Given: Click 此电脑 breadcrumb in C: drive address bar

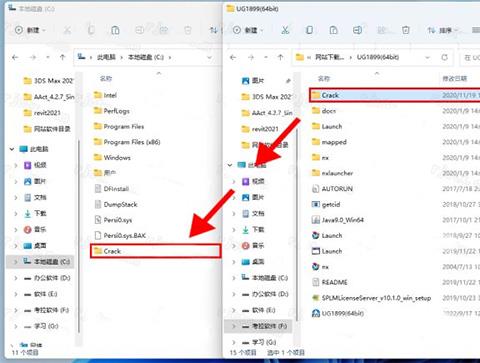Looking at the screenshot, I should [106, 57].
